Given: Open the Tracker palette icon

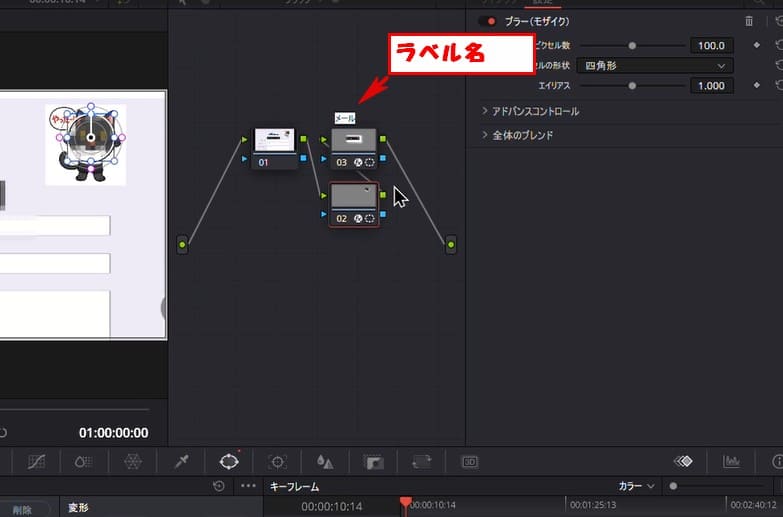Looking at the screenshot, I should coord(278,461).
